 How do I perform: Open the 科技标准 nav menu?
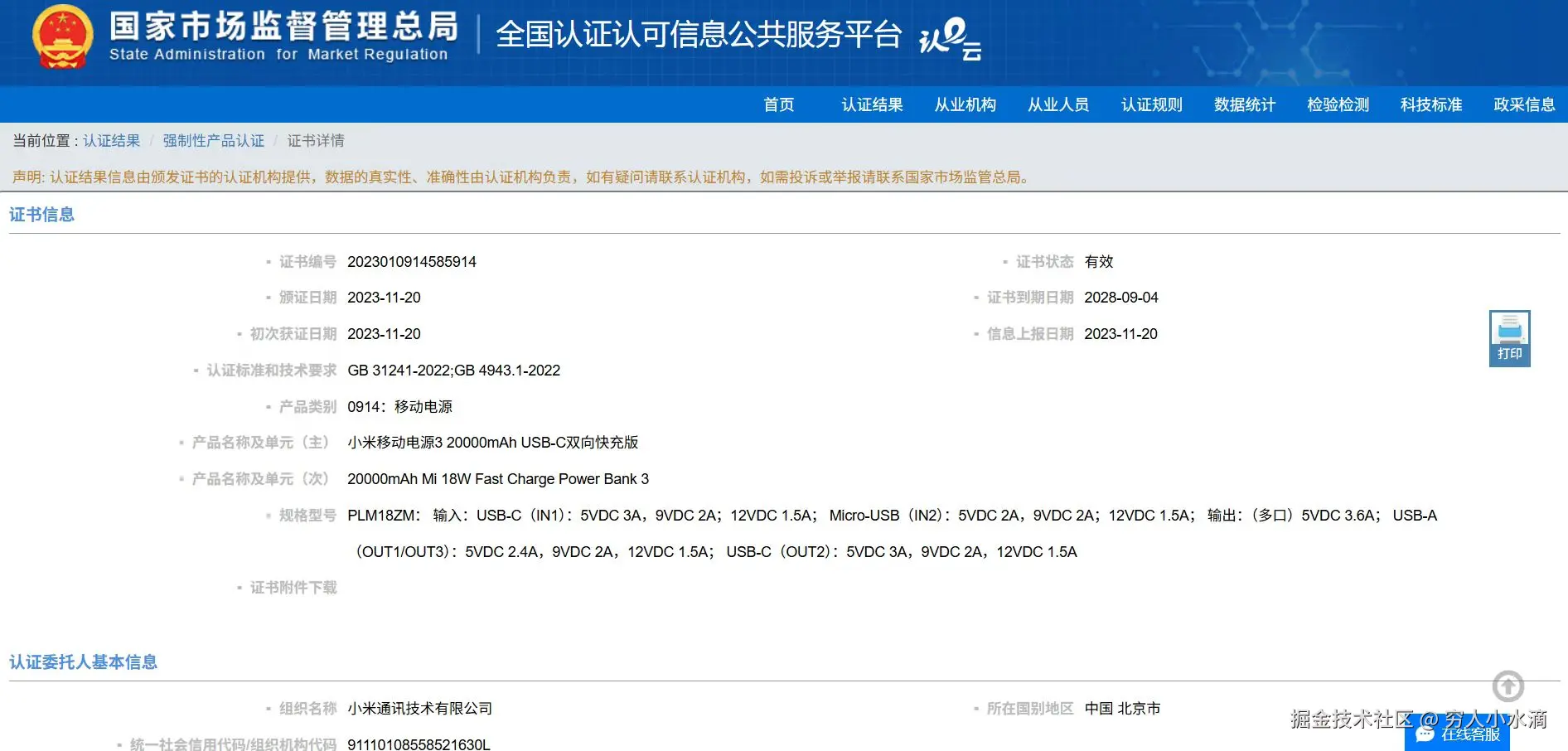(1431, 104)
